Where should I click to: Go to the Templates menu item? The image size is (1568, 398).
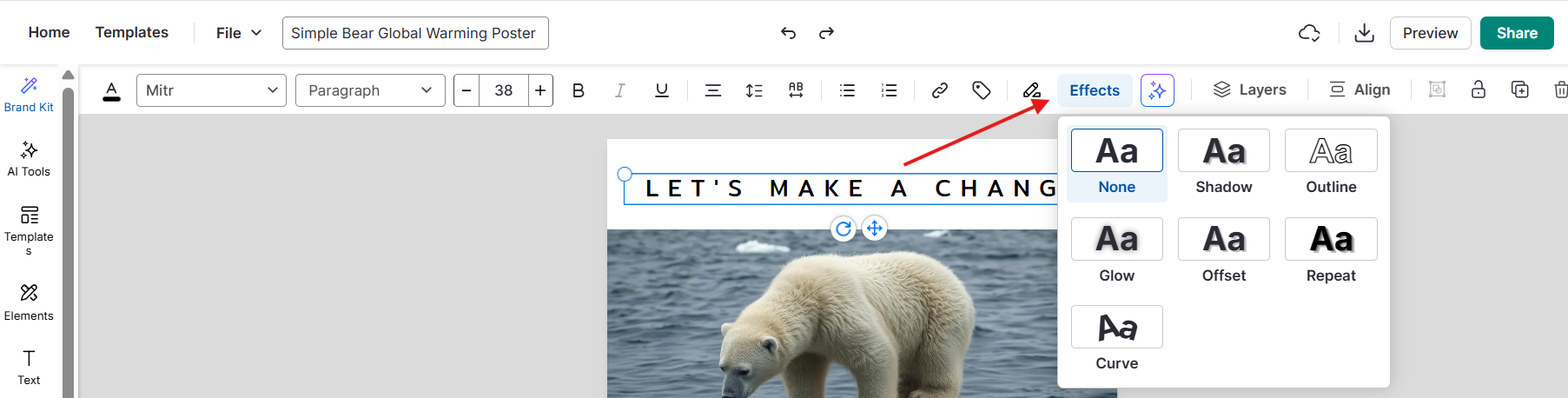132,32
